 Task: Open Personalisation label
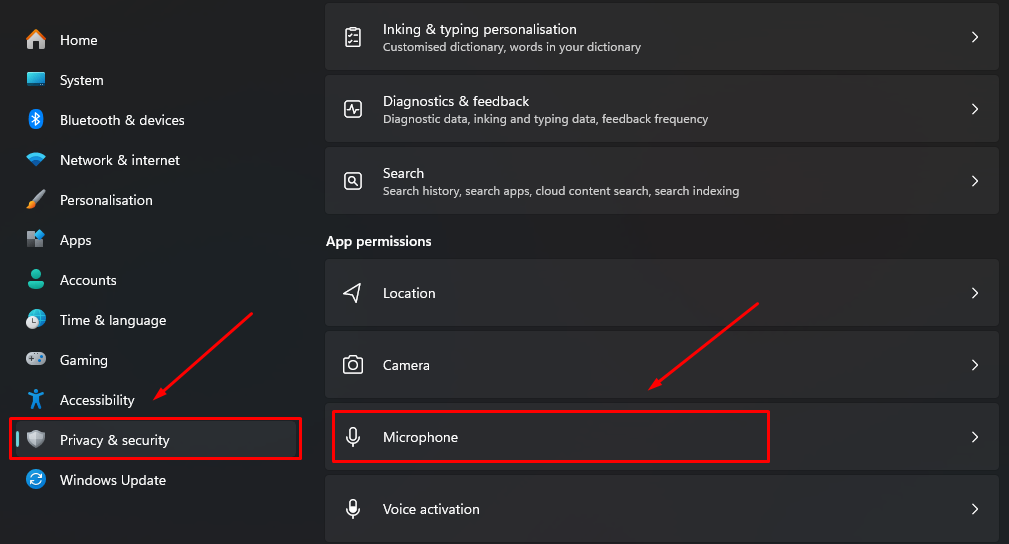106,200
